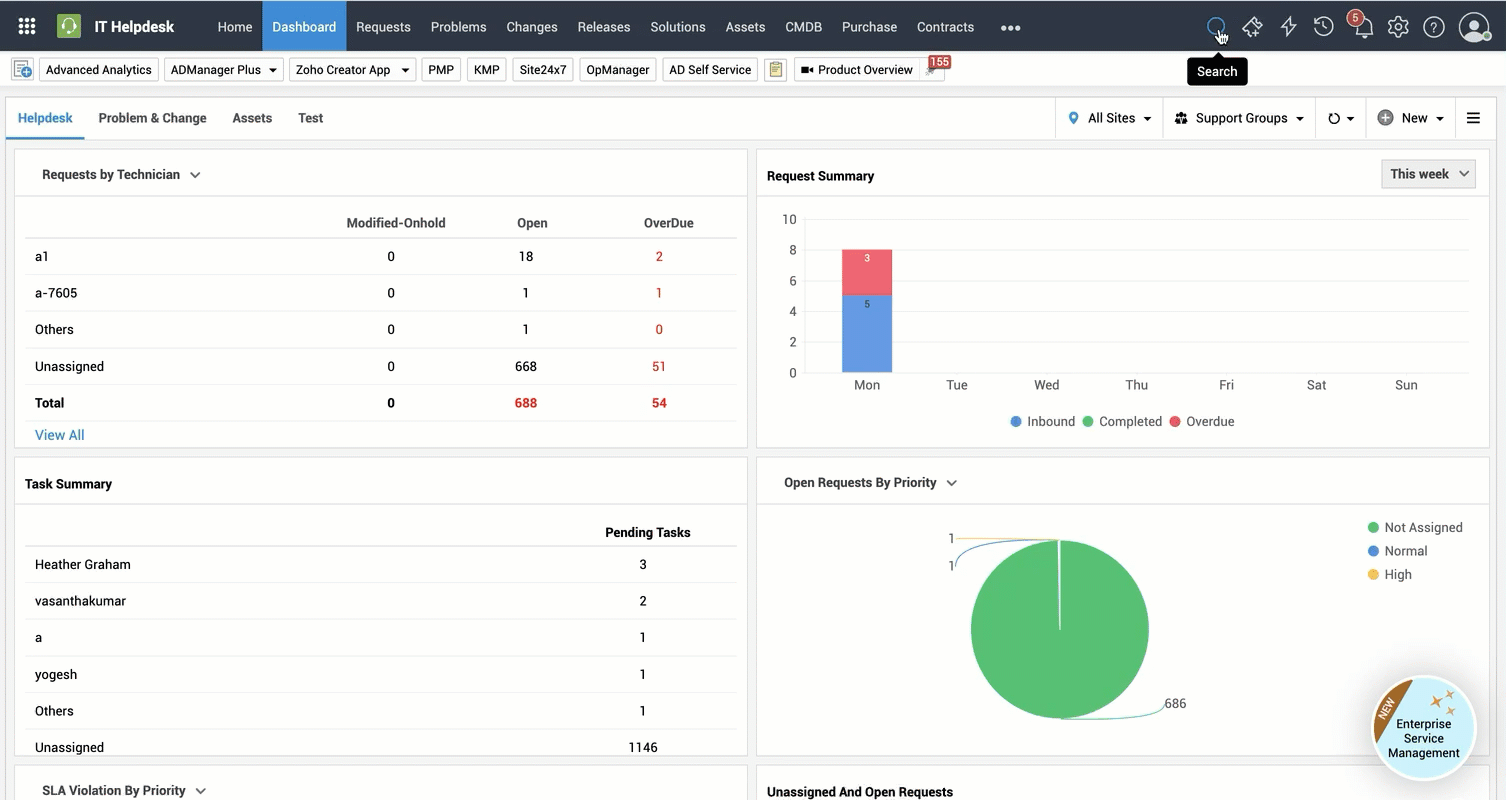This screenshot has height=800, width=1506.
Task: Open the Search icon in header
Action: point(1215,27)
